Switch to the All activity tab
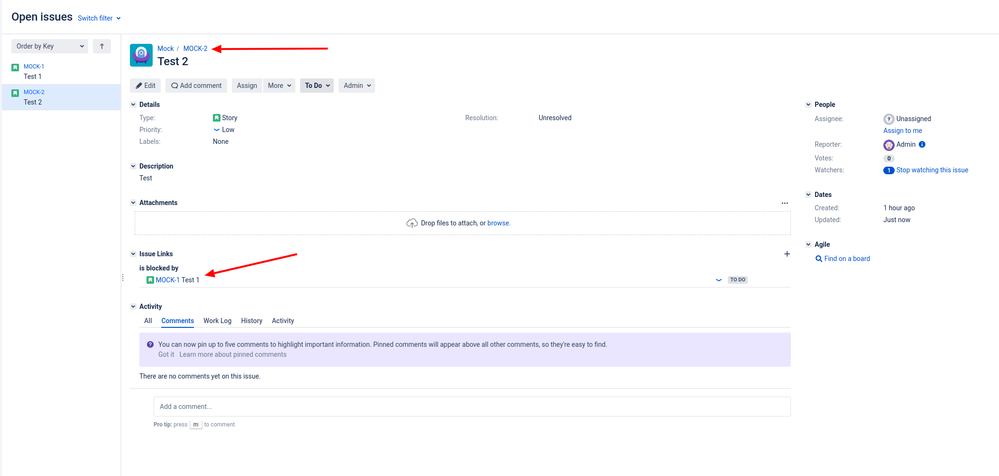 tap(148, 321)
